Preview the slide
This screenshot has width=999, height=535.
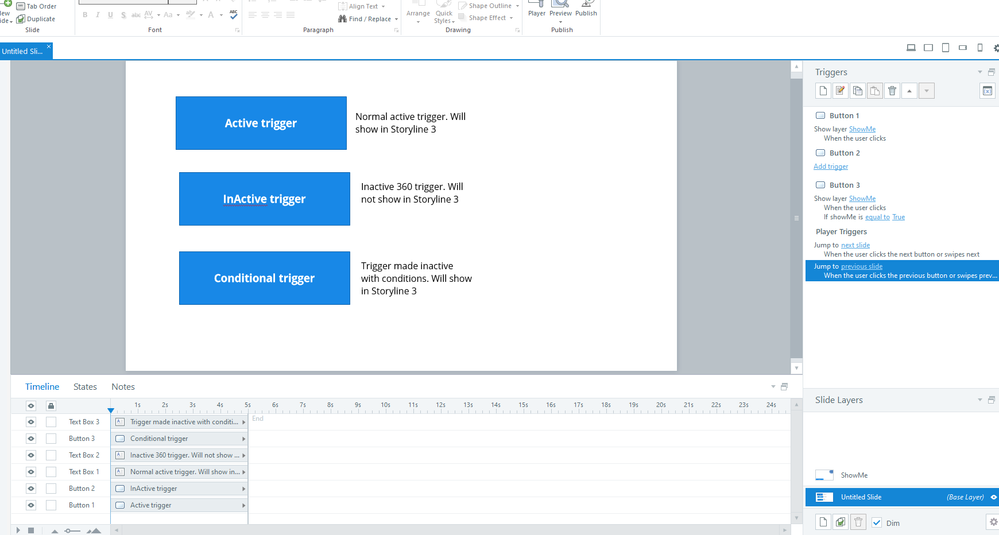(561, 10)
